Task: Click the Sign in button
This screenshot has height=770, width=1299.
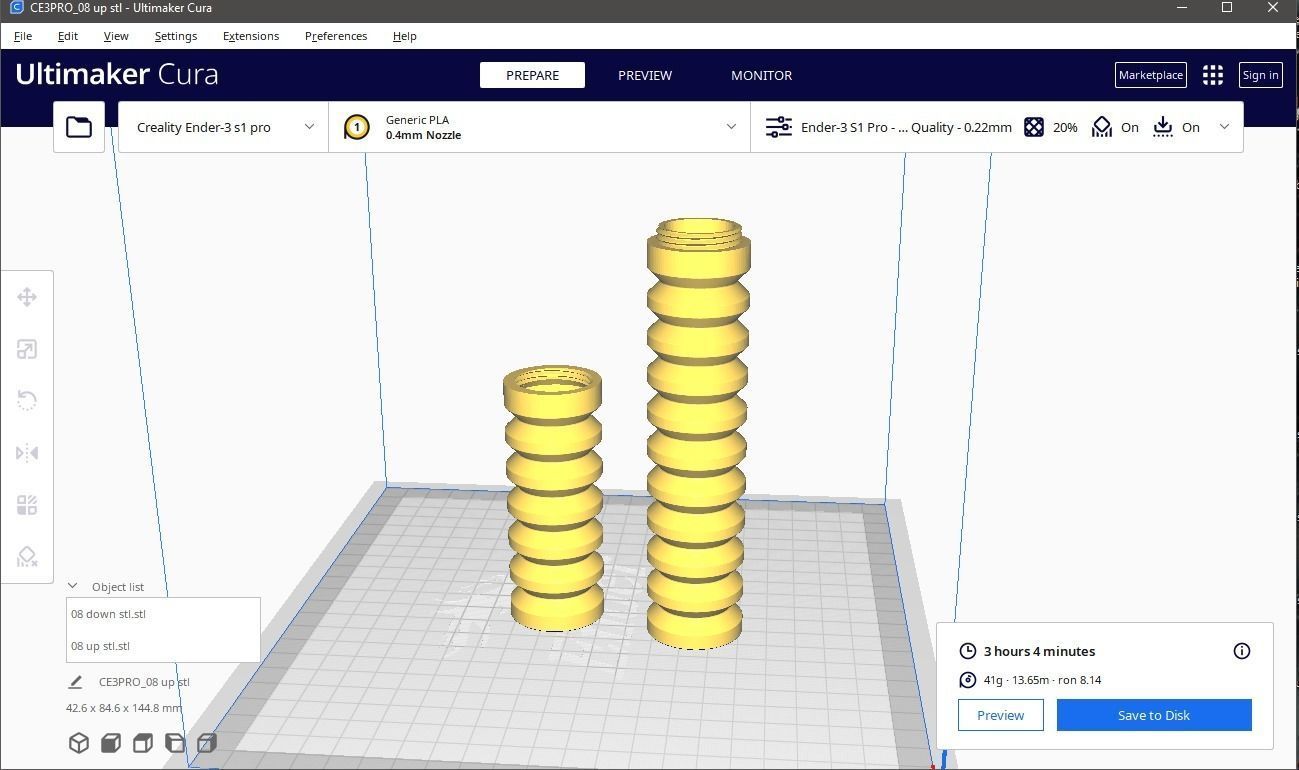Action: point(1260,75)
